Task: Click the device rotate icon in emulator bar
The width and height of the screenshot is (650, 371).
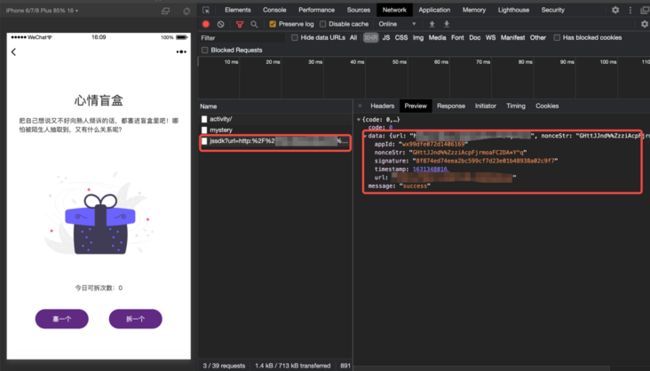Action: coord(187,11)
